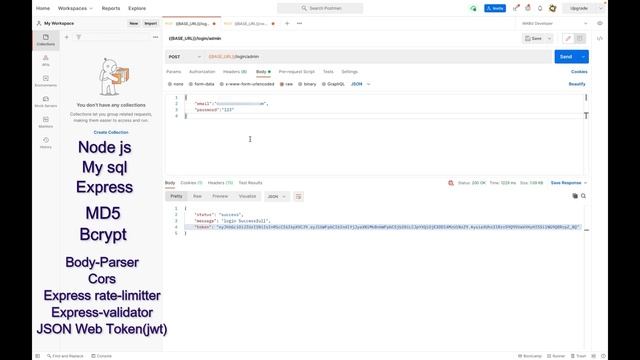Image resolution: width=640 pixels, height=360 pixels.
Task: Click the Beautify link
Action: coord(577,84)
